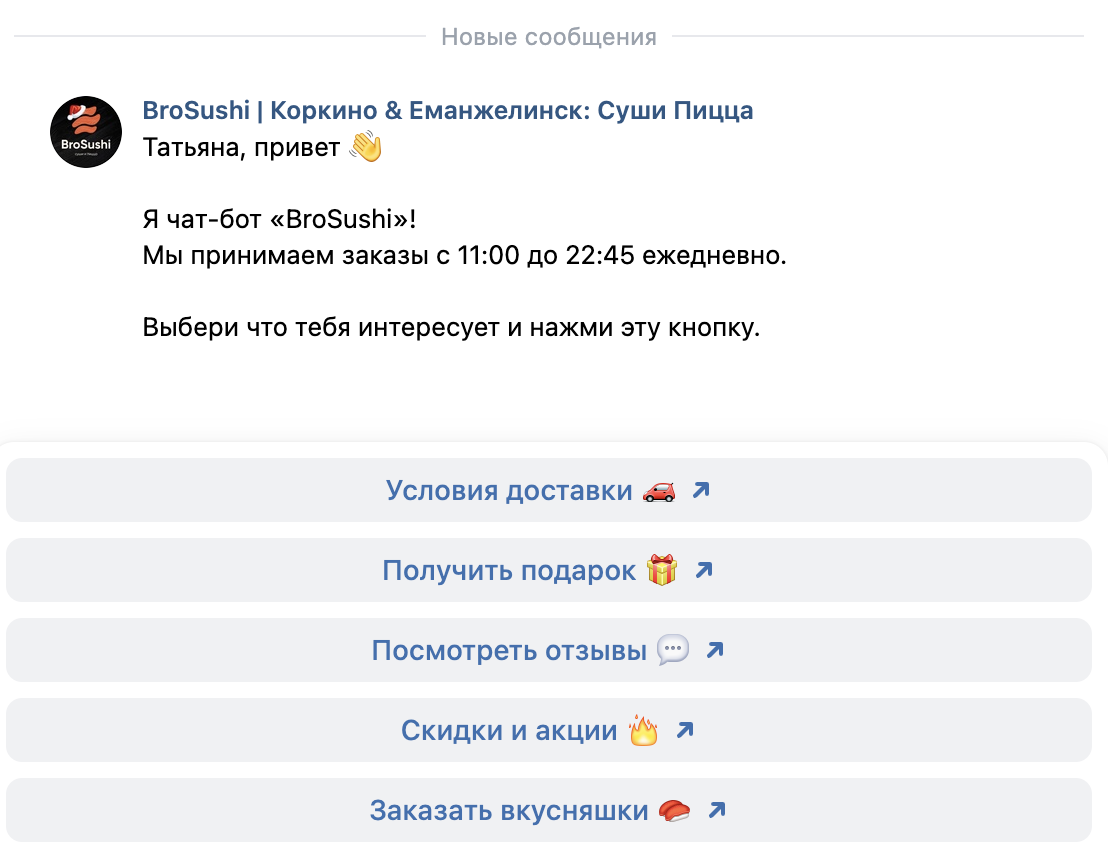Click the red car emoji icon

click(x=659, y=491)
